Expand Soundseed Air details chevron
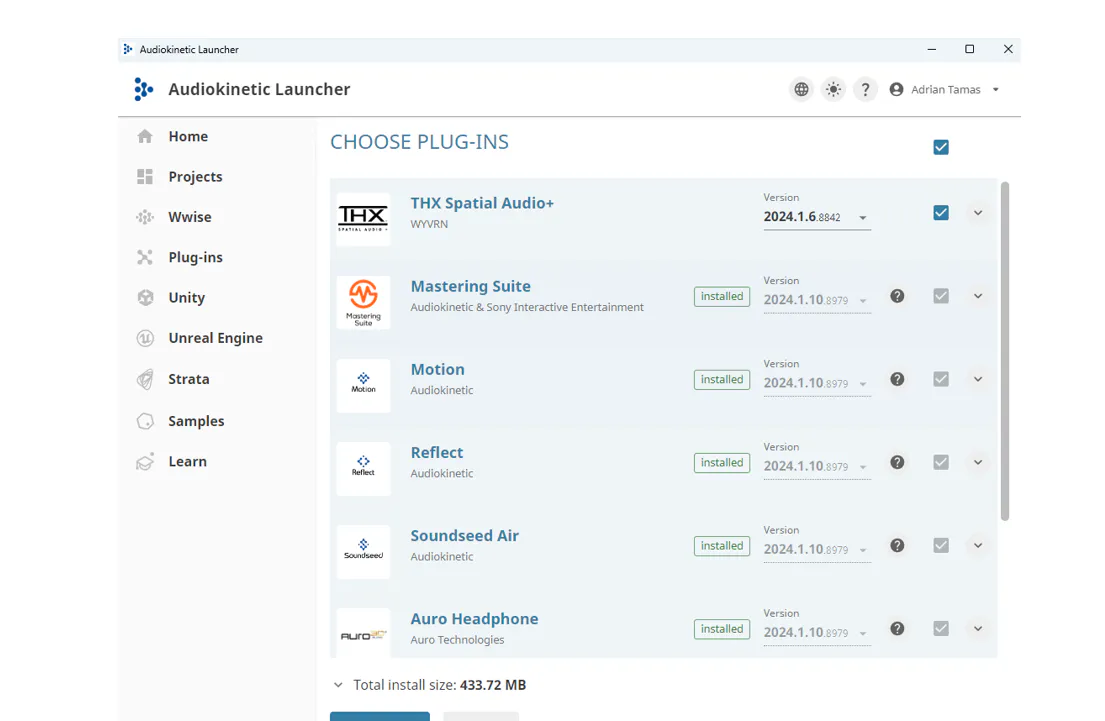 (x=978, y=546)
